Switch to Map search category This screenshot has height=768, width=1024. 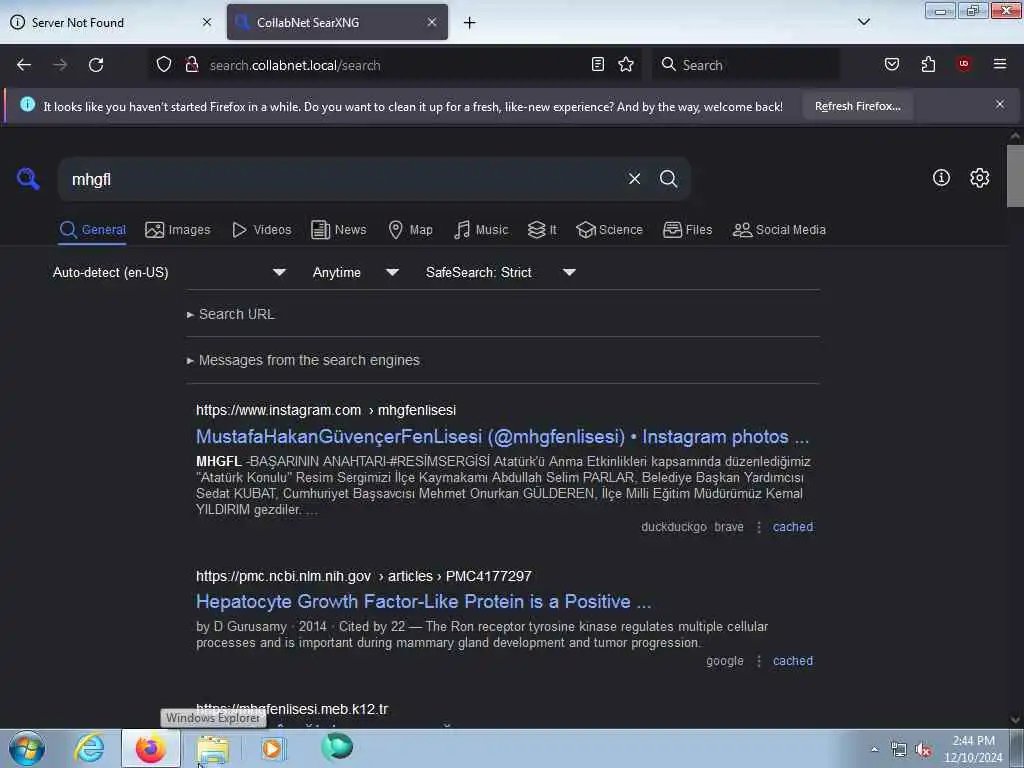(410, 230)
